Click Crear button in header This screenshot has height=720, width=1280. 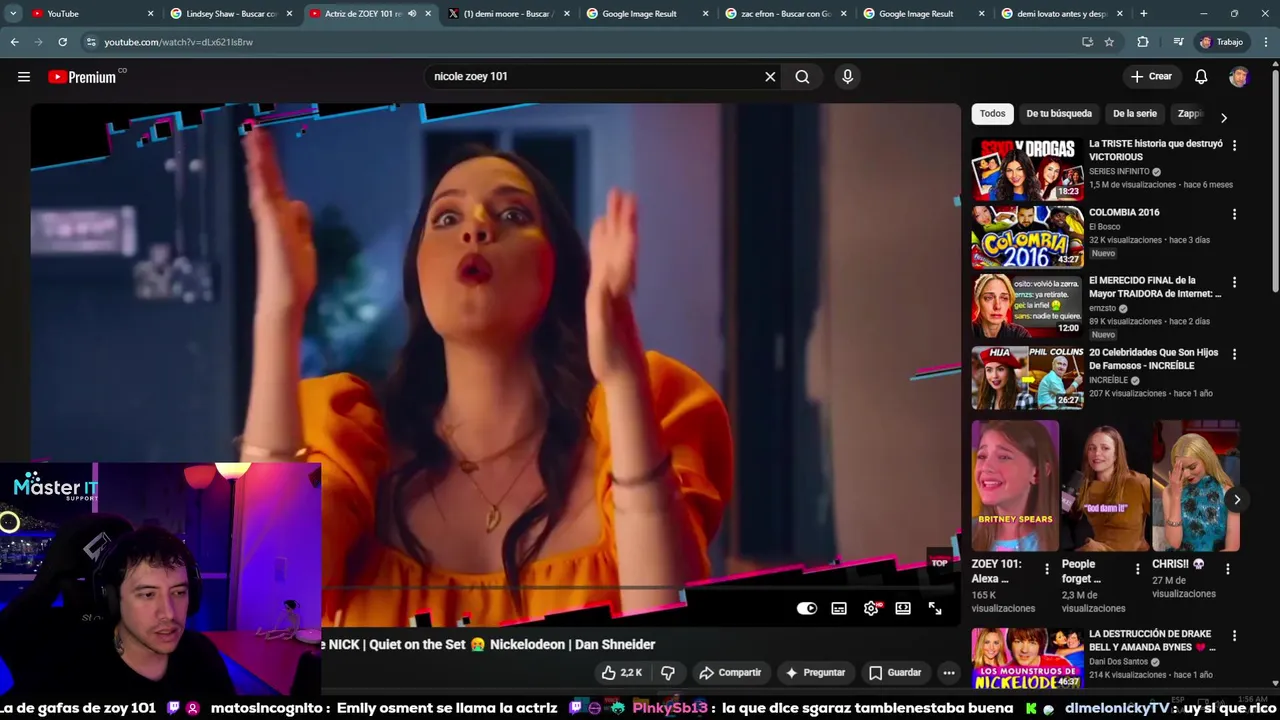[x=1151, y=77]
